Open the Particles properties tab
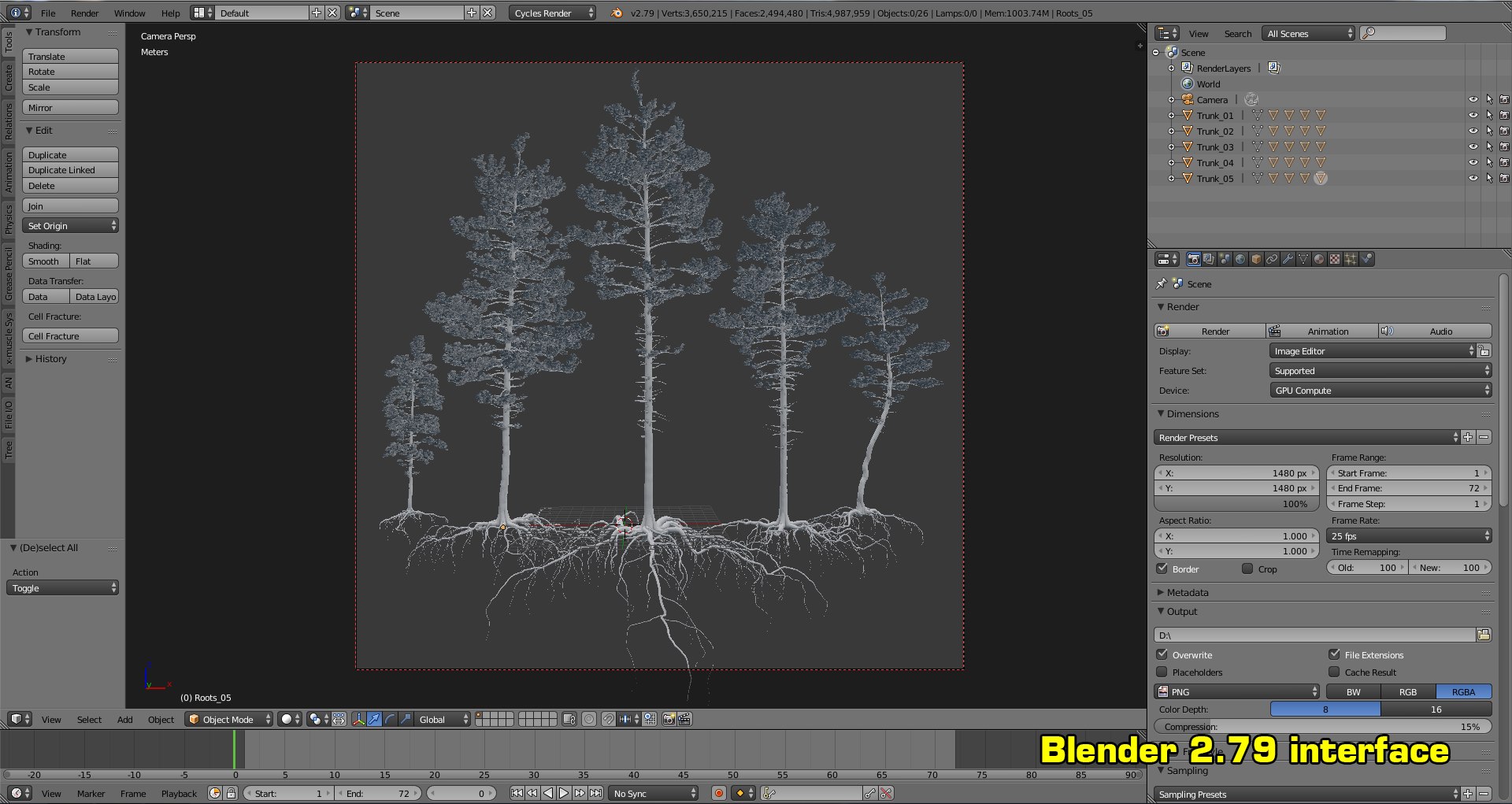Screen dimensions: 1512x804 coord(1351,259)
